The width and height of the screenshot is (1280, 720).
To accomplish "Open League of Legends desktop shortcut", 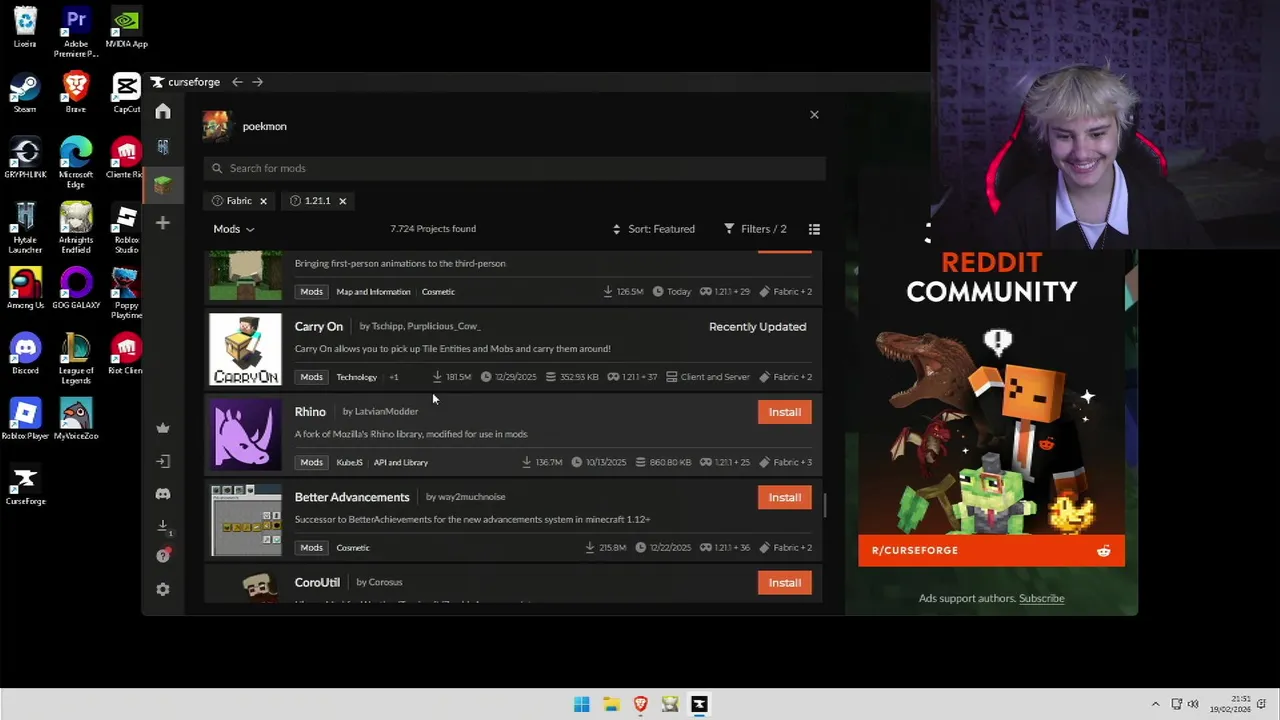I will point(76,359).
